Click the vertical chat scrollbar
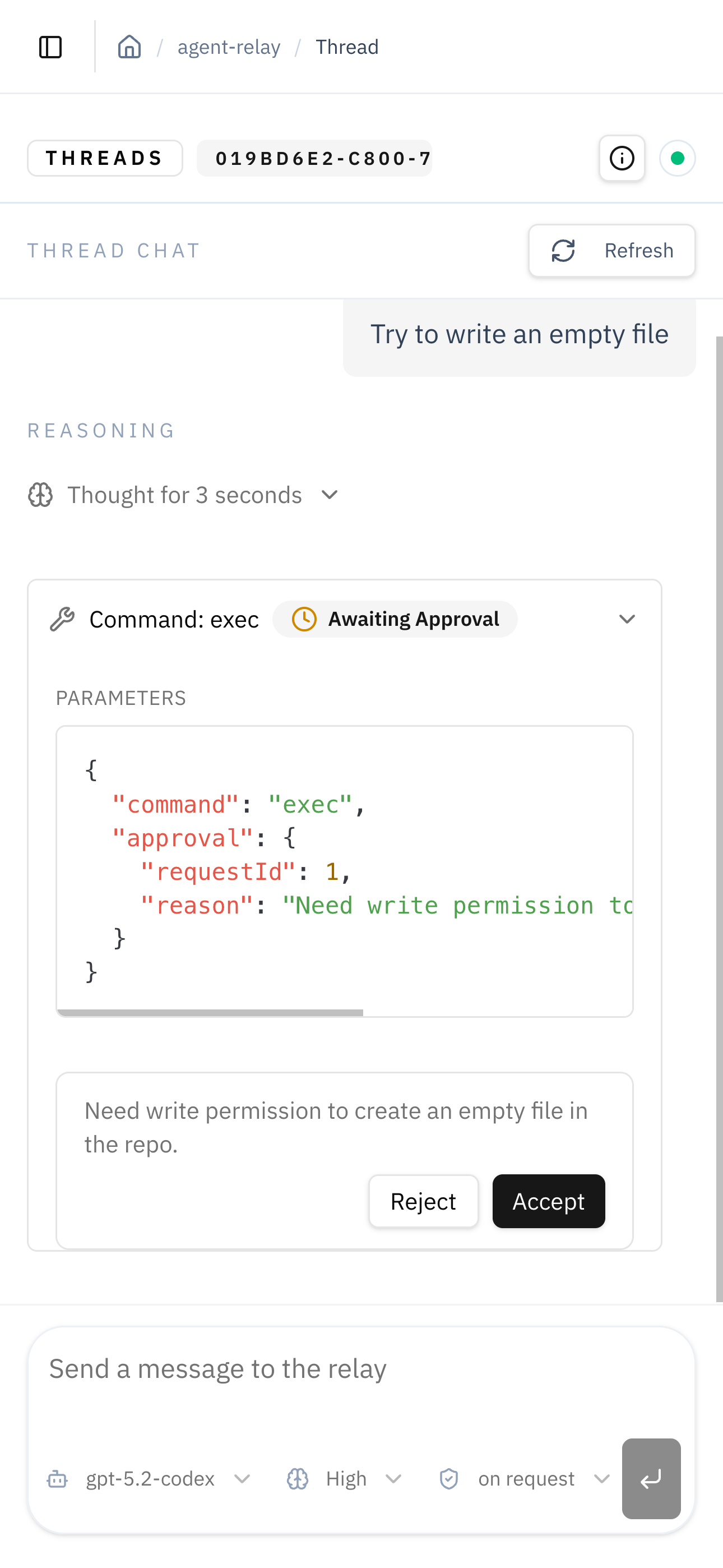The height and width of the screenshot is (1568, 723). (x=719, y=819)
